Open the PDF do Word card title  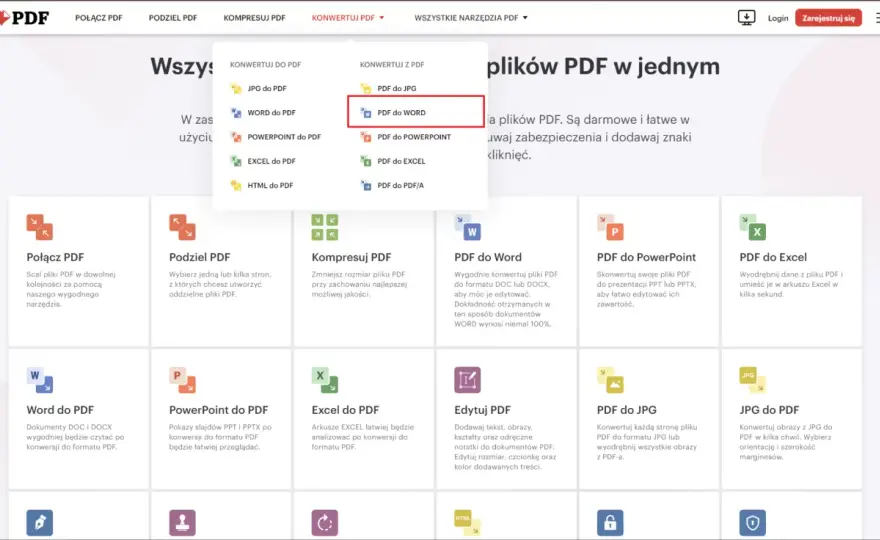488,257
